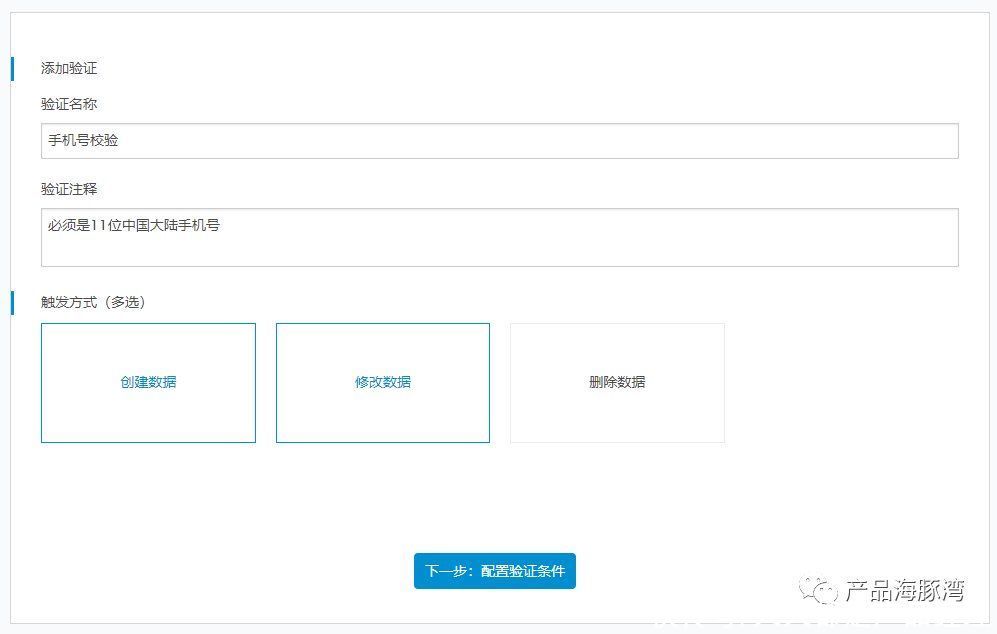This screenshot has width=997, height=634.
Task: Click the 验证注释 label
Action: (x=69, y=190)
